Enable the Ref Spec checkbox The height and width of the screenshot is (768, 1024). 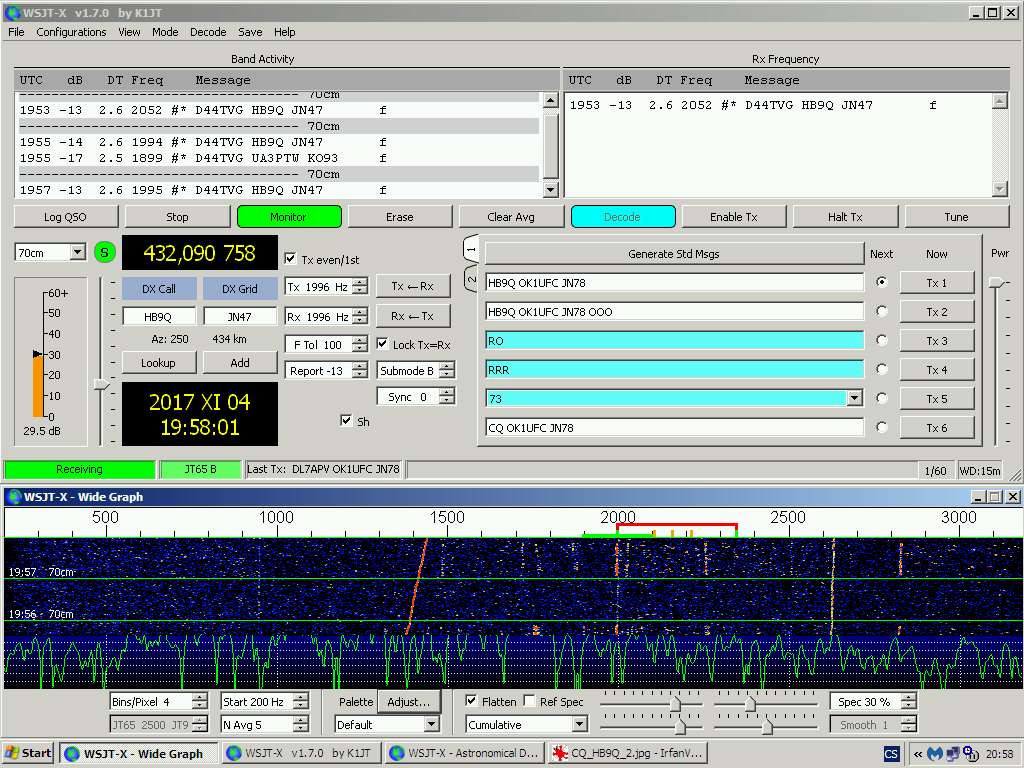[x=530, y=702]
